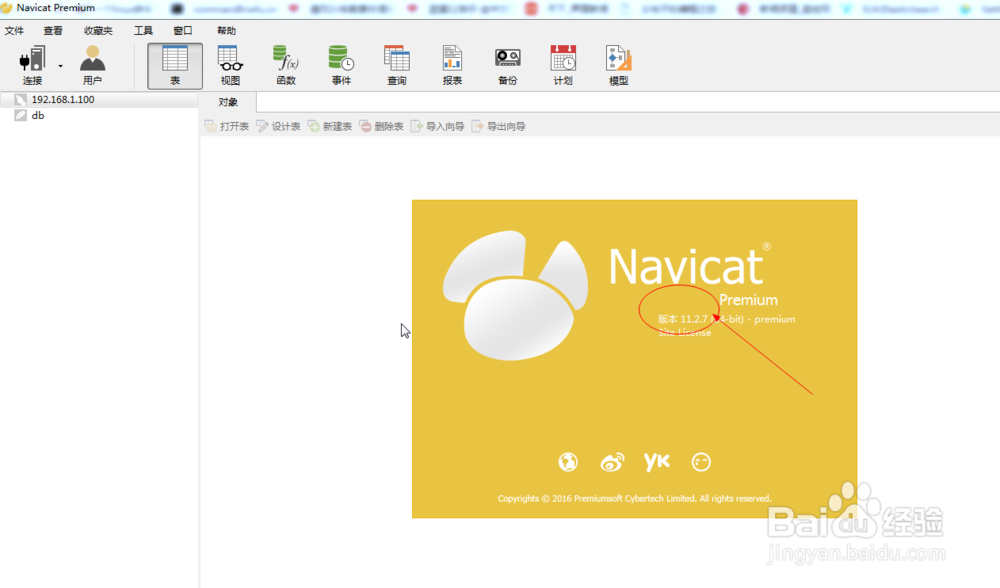Select the 查询 query toolbar button
The image size is (1000, 588).
[x=397, y=65]
